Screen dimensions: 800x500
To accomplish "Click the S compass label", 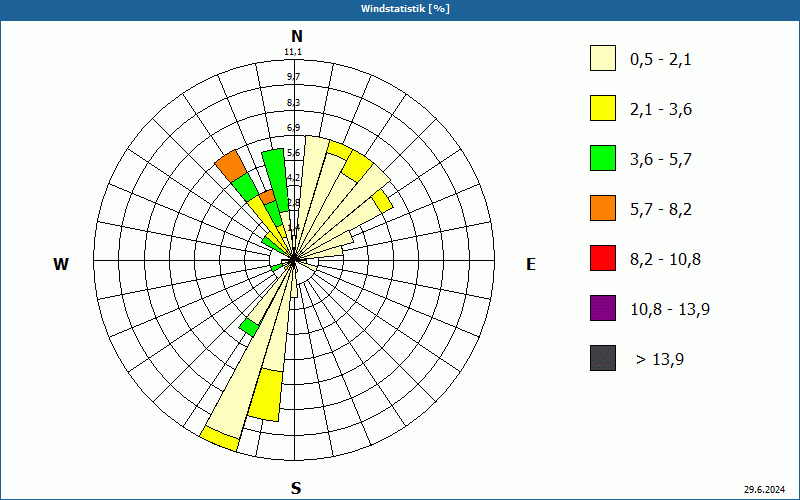I will click(x=296, y=488).
